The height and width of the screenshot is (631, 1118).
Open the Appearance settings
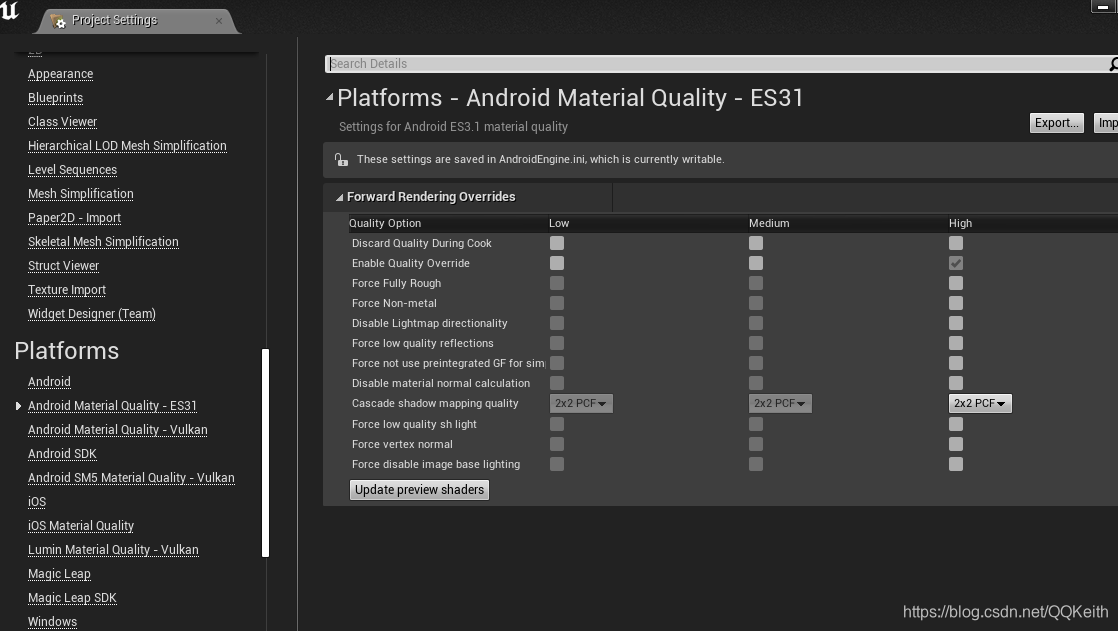pyautogui.click(x=61, y=74)
